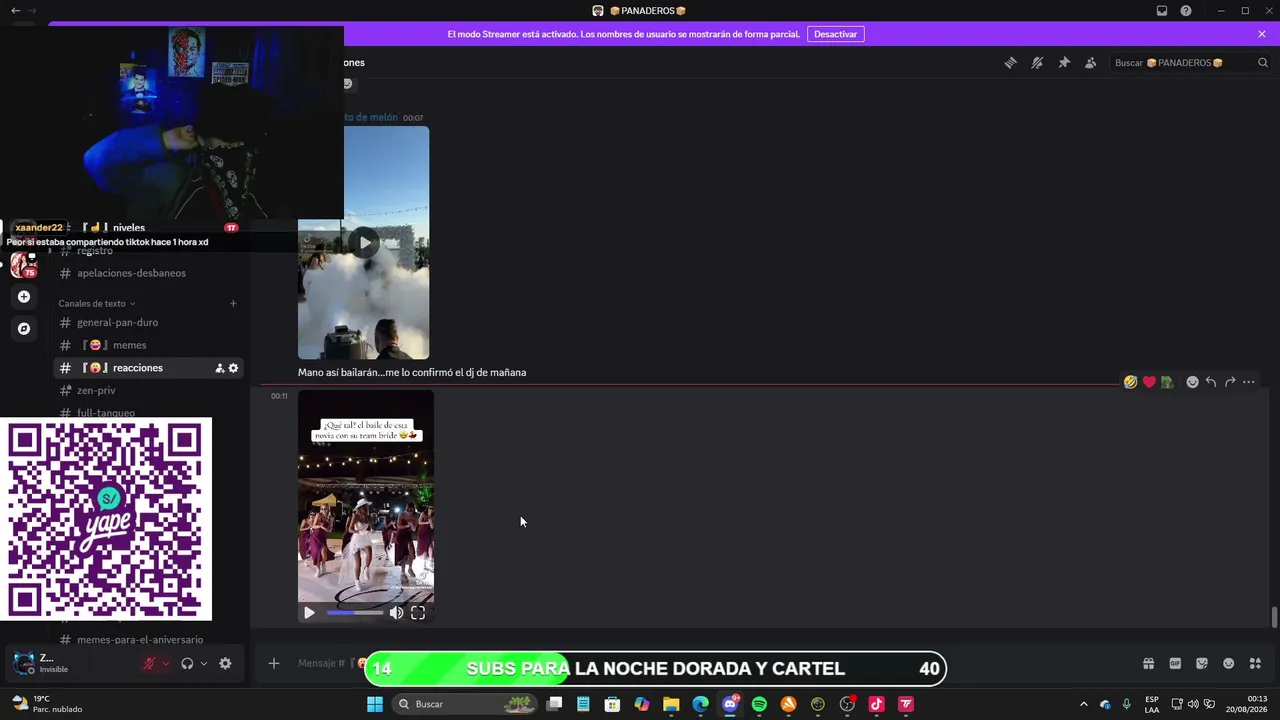Click the chat vertical scrollbar thumb
Image resolution: width=1280 pixels, height=720 pixels.
coord(1274,617)
